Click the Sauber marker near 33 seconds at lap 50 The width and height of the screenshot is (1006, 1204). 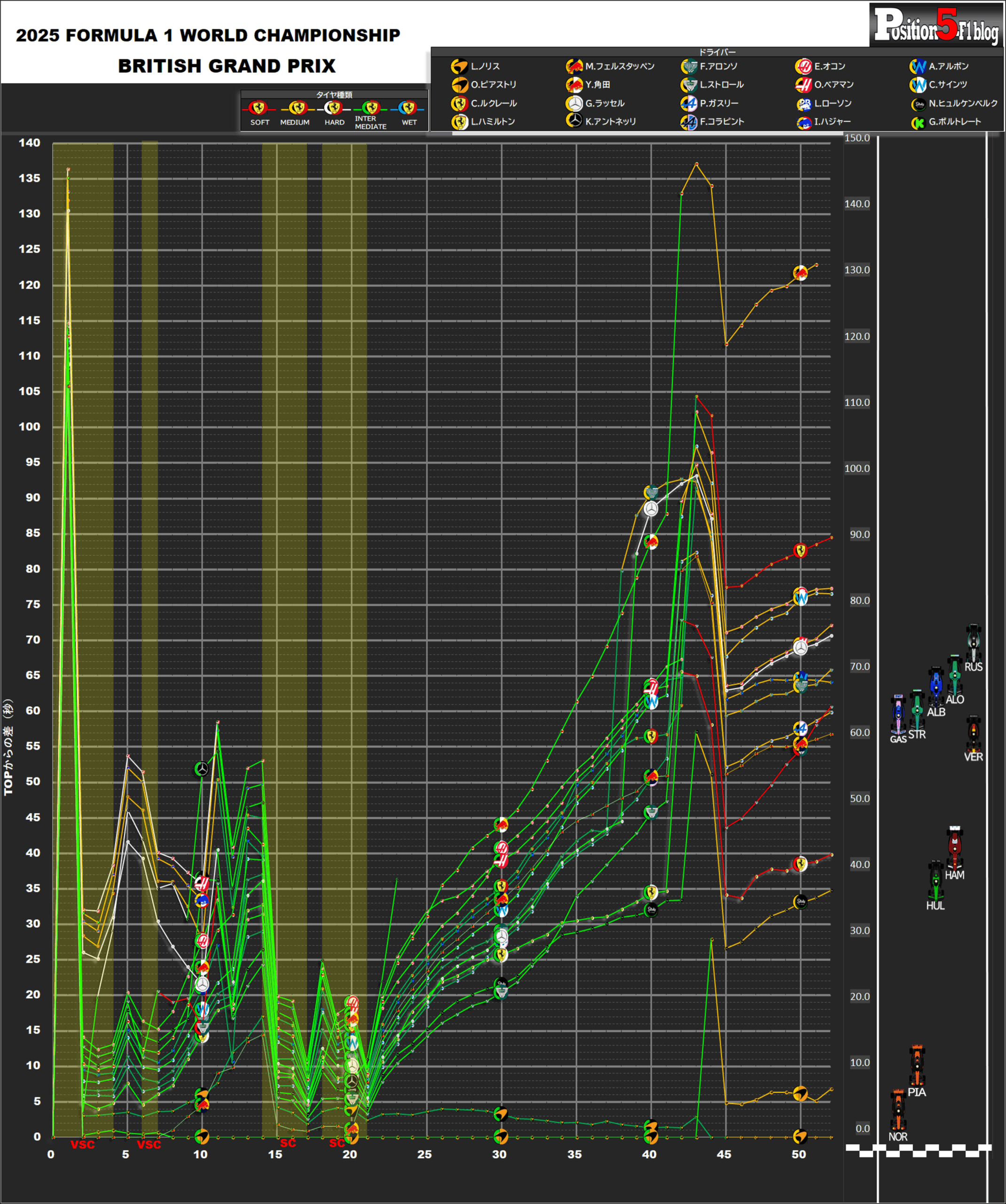pyautogui.click(x=800, y=902)
